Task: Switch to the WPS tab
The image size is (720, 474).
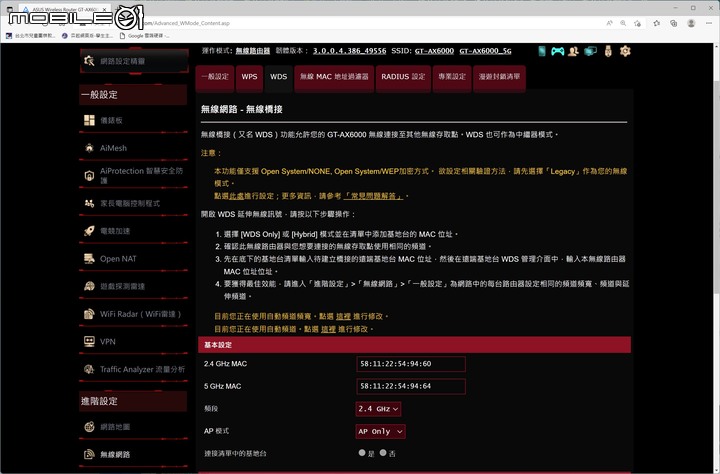Action: [x=249, y=77]
